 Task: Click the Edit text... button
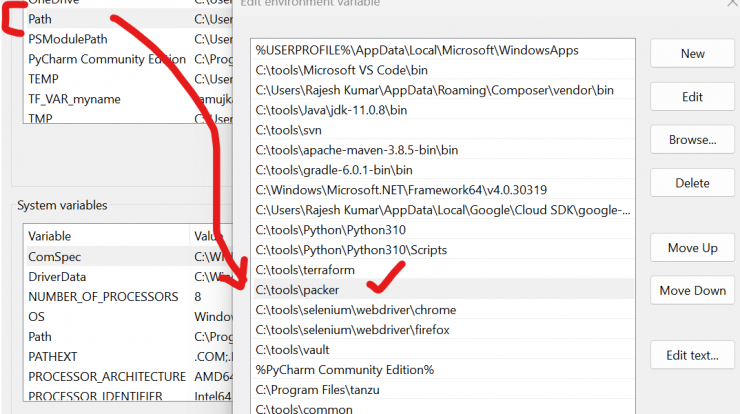pos(692,355)
